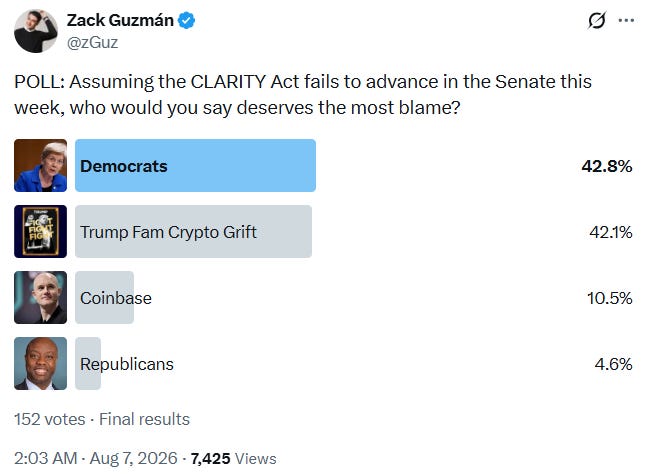
Task: Open the 2:03 AM Aug 7 timestamp link
Action: [96, 458]
